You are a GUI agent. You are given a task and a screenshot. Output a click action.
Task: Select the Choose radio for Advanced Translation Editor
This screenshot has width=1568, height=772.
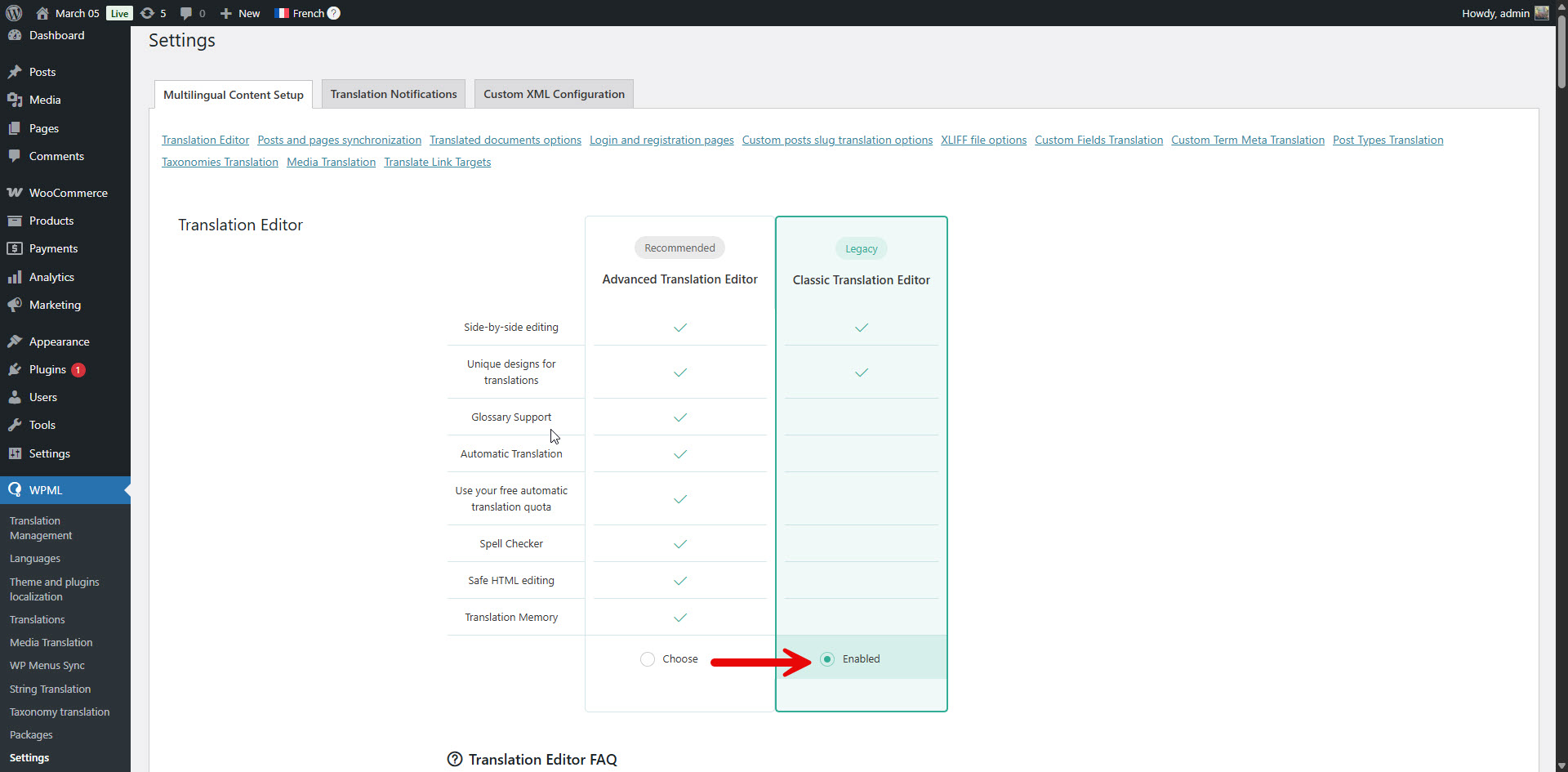648,659
